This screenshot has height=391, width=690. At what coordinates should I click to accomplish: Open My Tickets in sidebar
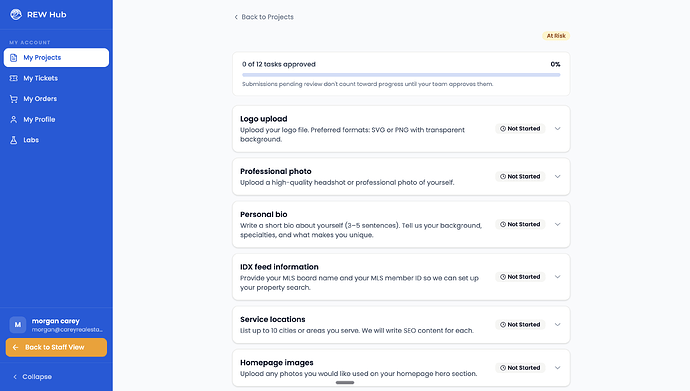(56, 78)
